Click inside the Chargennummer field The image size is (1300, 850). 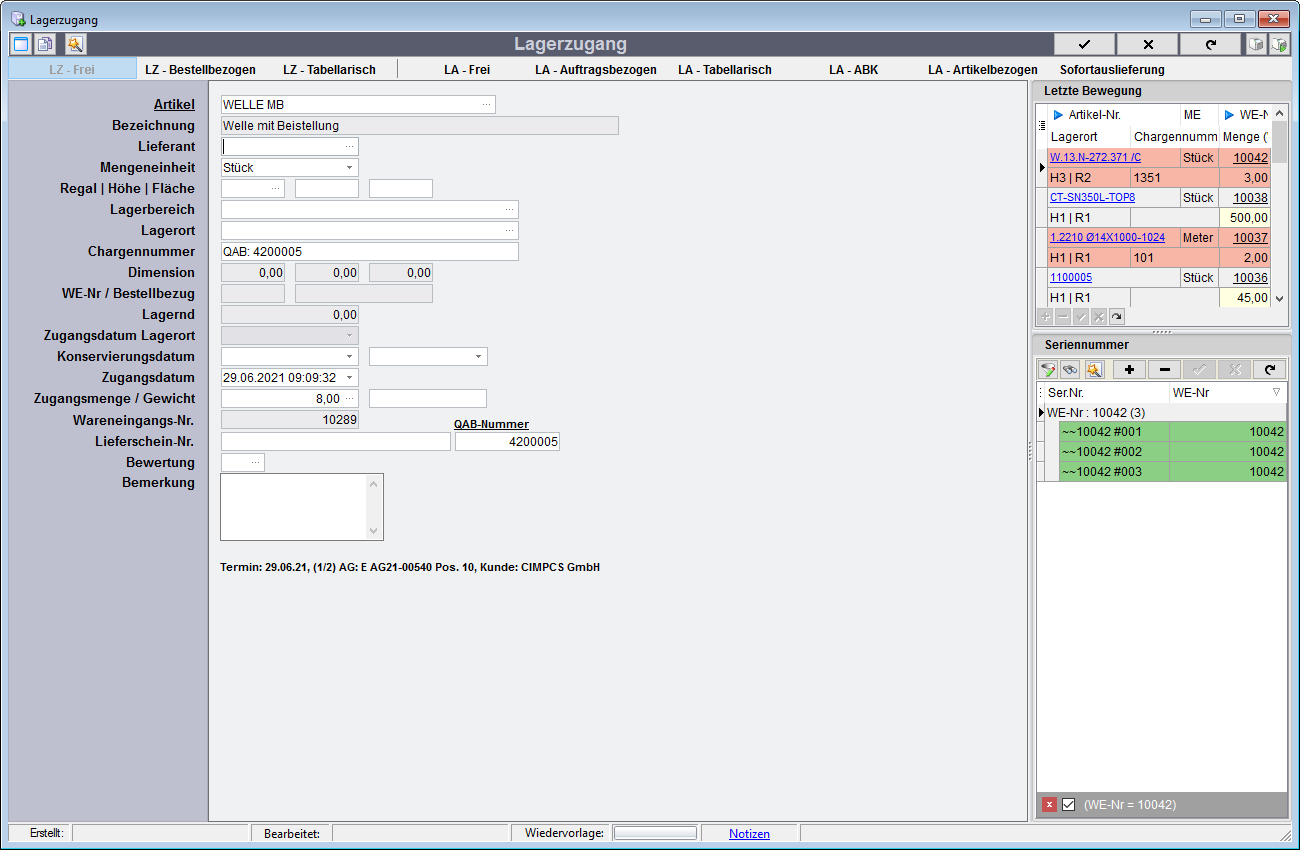click(x=369, y=252)
